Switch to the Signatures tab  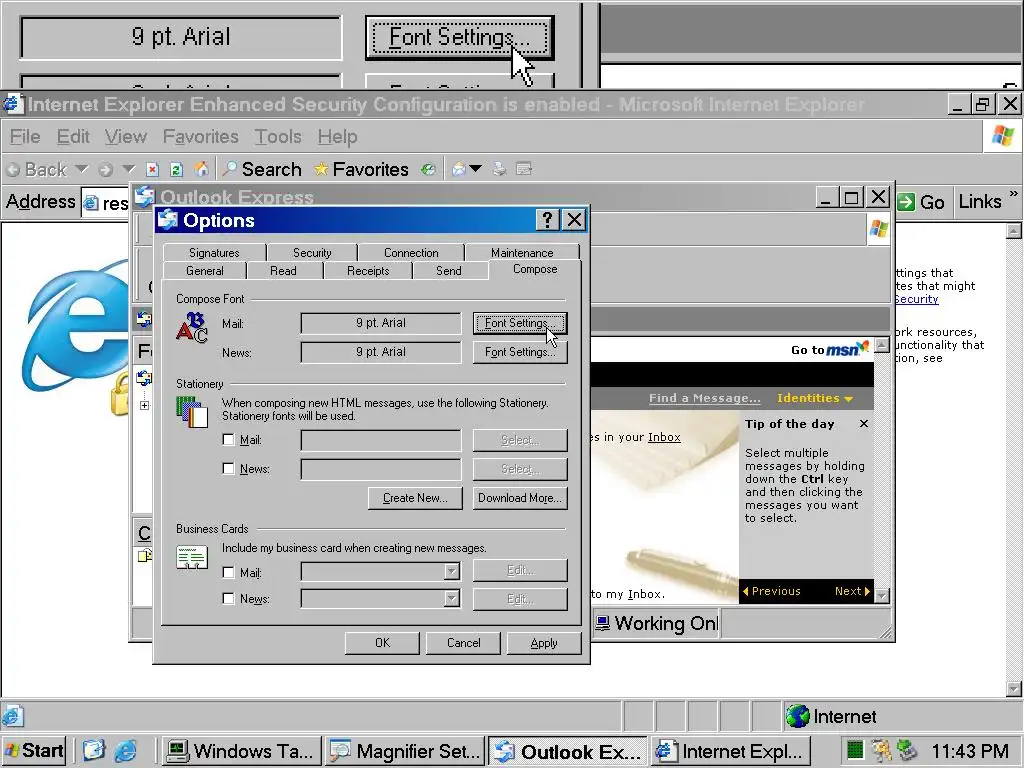click(x=214, y=252)
